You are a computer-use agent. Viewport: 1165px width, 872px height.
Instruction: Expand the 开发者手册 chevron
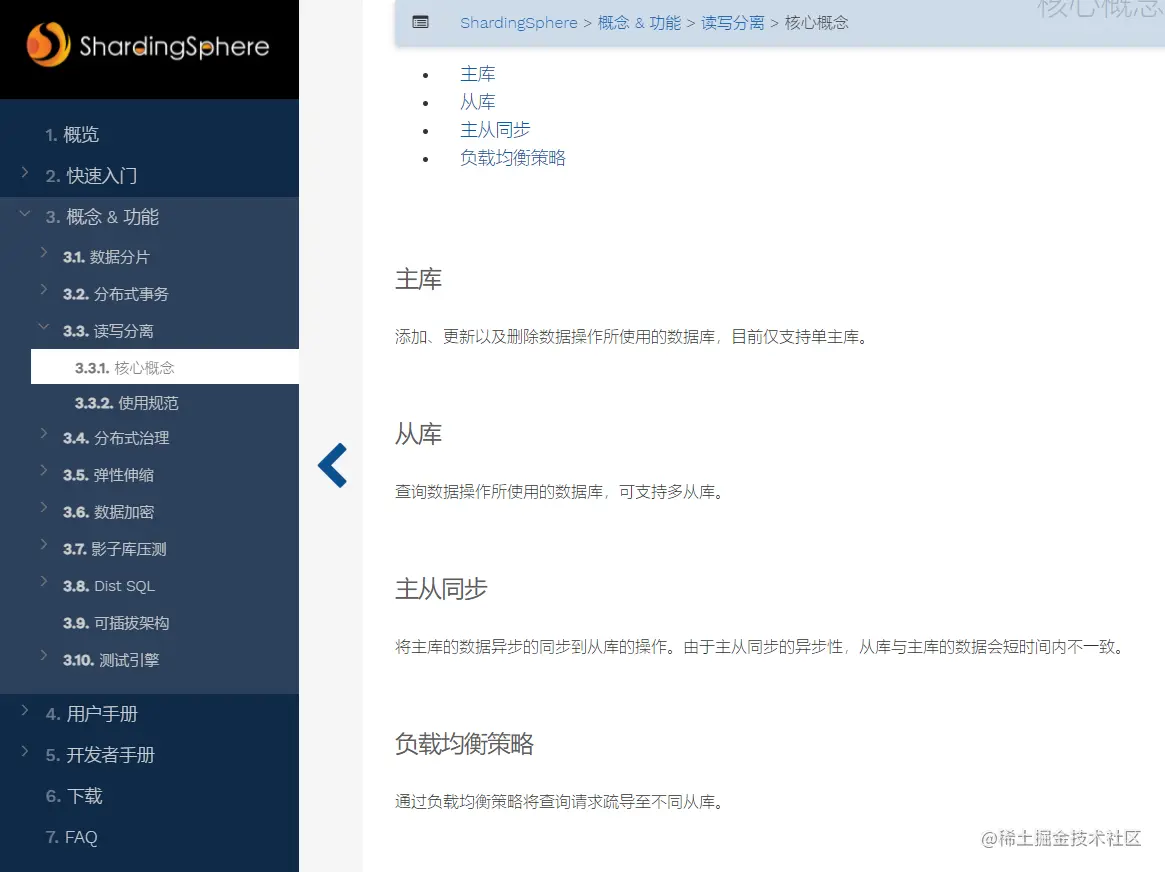point(25,751)
